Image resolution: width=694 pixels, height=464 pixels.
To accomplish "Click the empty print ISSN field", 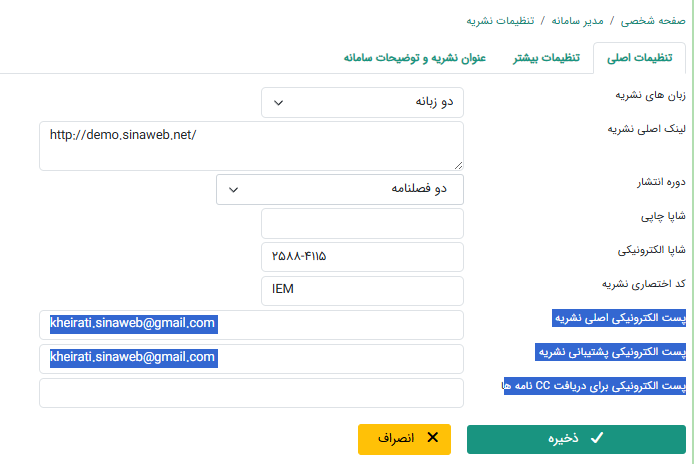I will click(x=362, y=223).
